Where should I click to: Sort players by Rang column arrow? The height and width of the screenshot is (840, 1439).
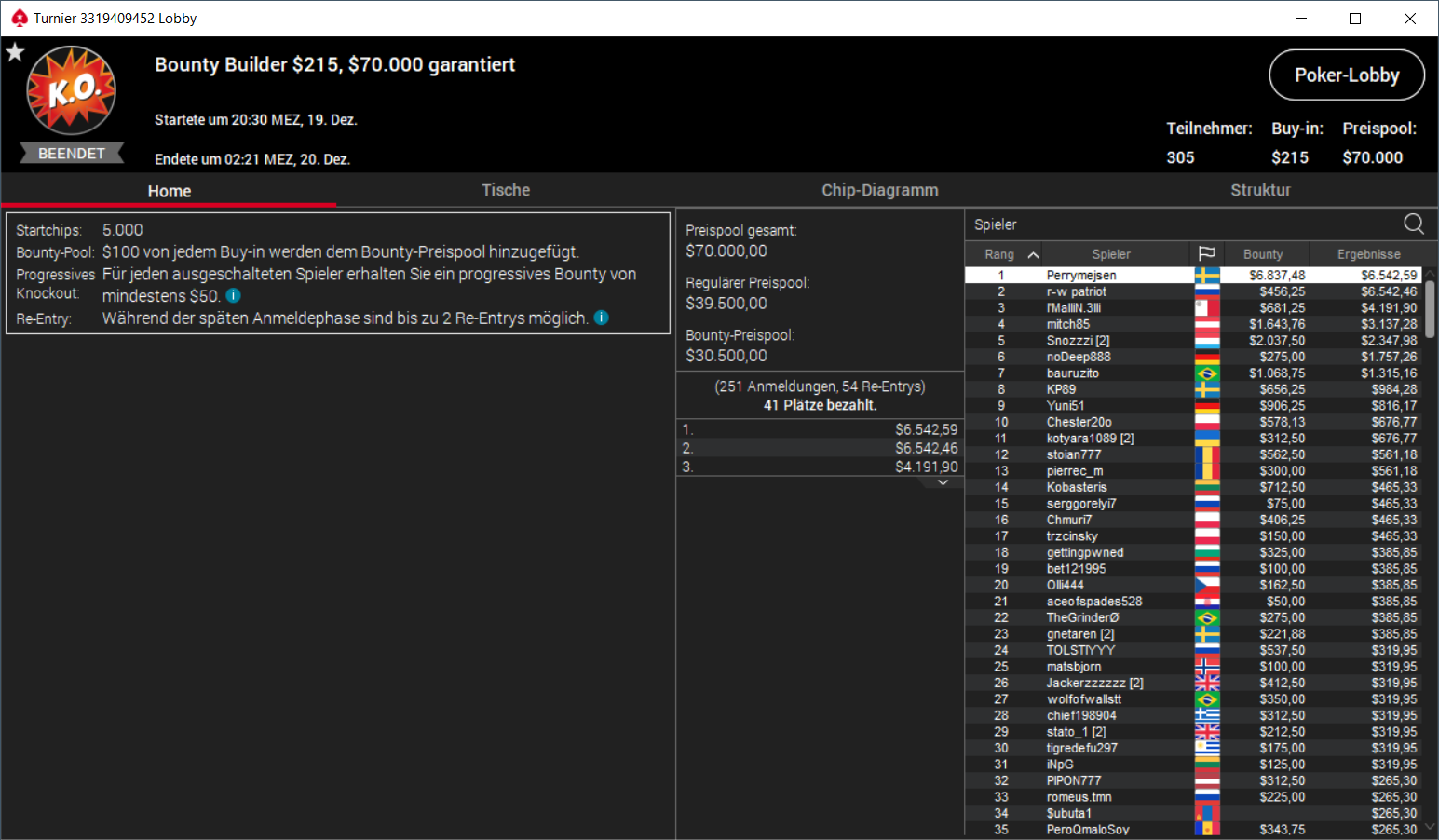coord(1033,254)
